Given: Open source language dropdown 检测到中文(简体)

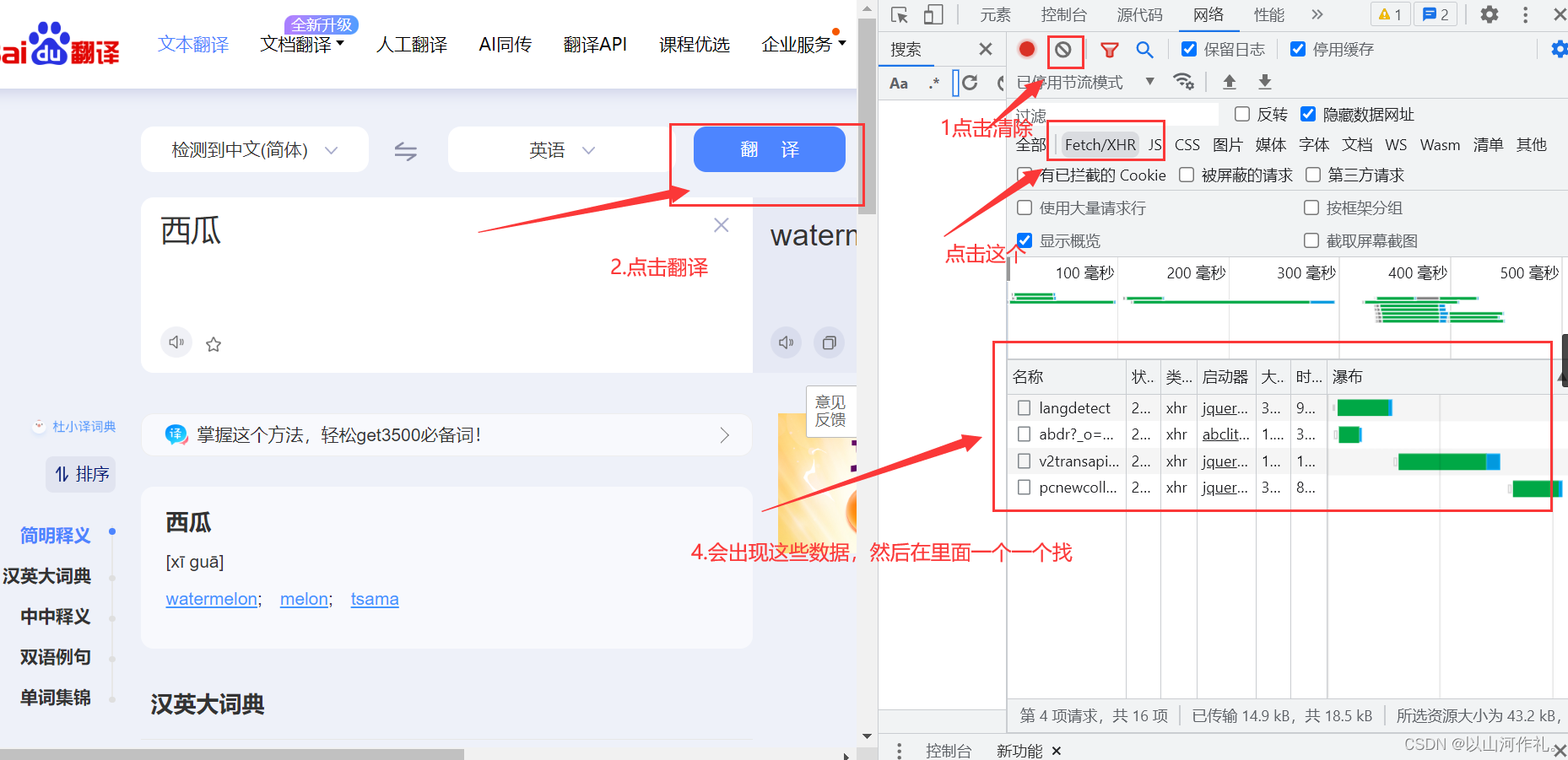Looking at the screenshot, I should pyautogui.click(x=255, y=149).
